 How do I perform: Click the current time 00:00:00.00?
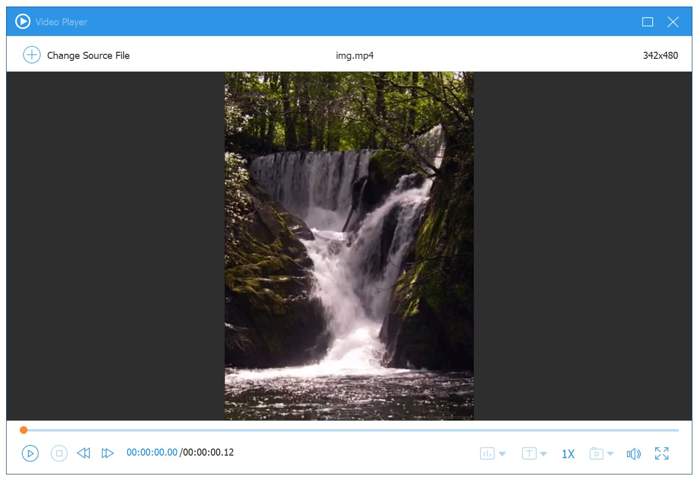[152, 453]
